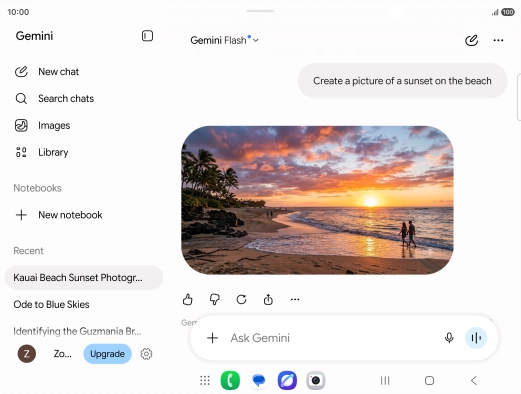Click the Upgrade button
This screenshot has width=521, height=394.
[x=107, y=354]
